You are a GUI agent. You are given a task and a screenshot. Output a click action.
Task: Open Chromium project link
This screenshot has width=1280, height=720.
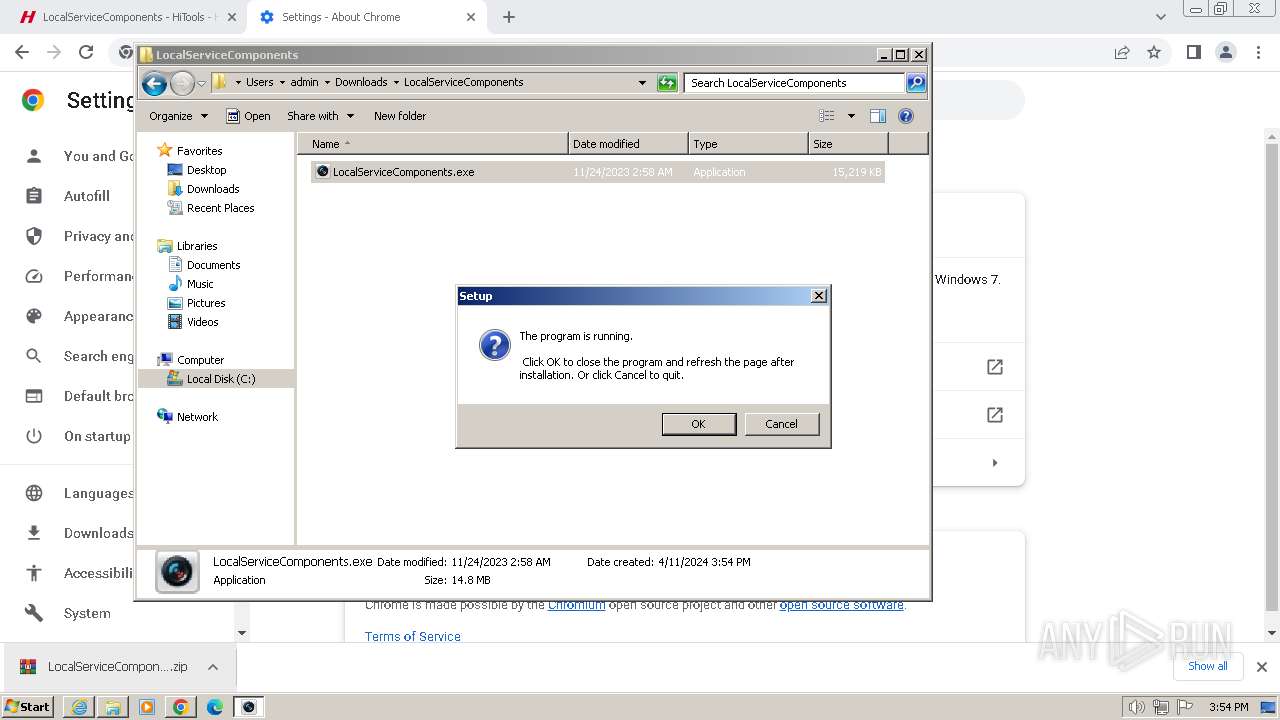(576, 605)
